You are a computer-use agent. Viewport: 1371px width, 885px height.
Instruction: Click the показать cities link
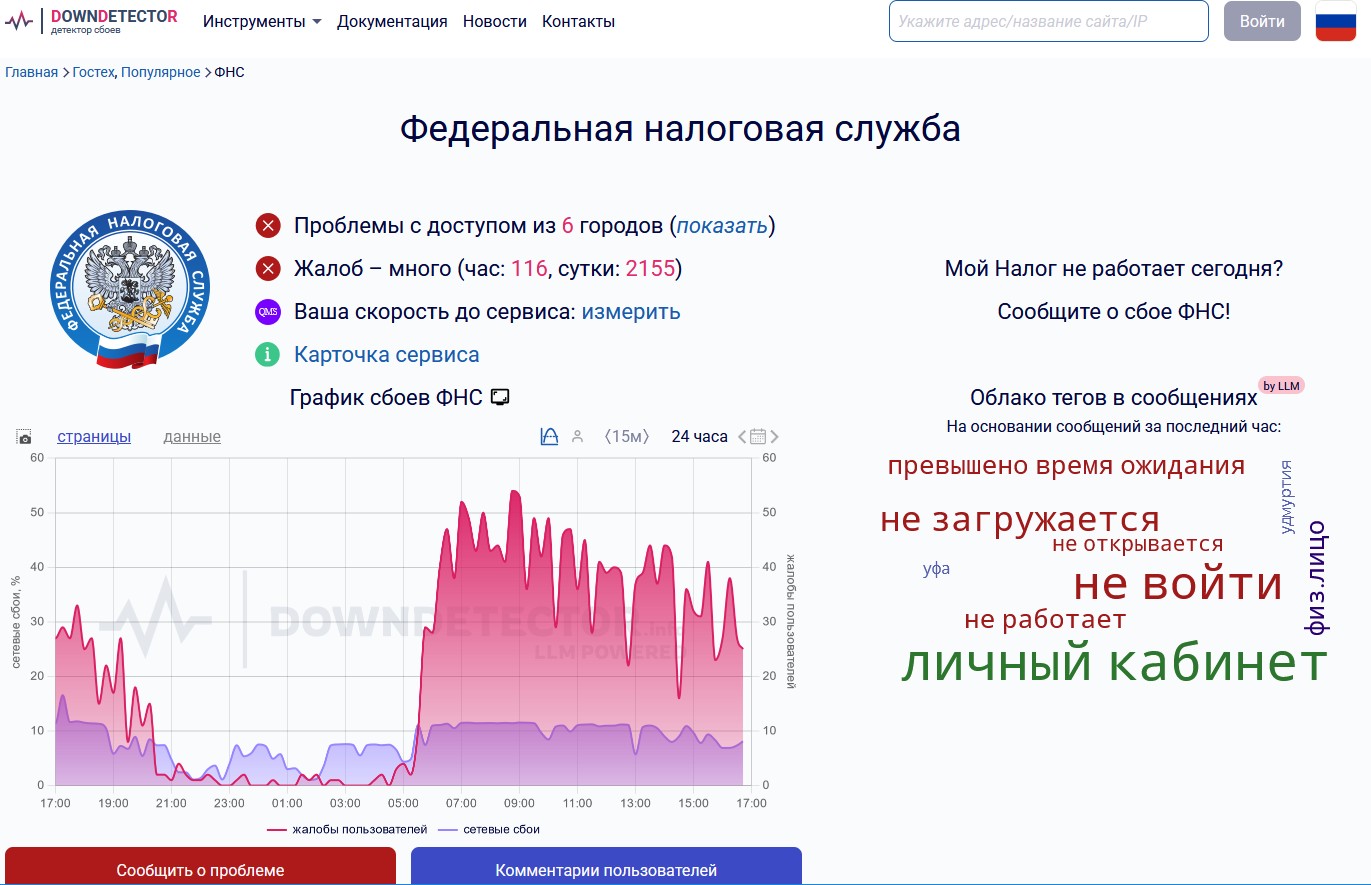pyautogui.click(x=722, y=225)
